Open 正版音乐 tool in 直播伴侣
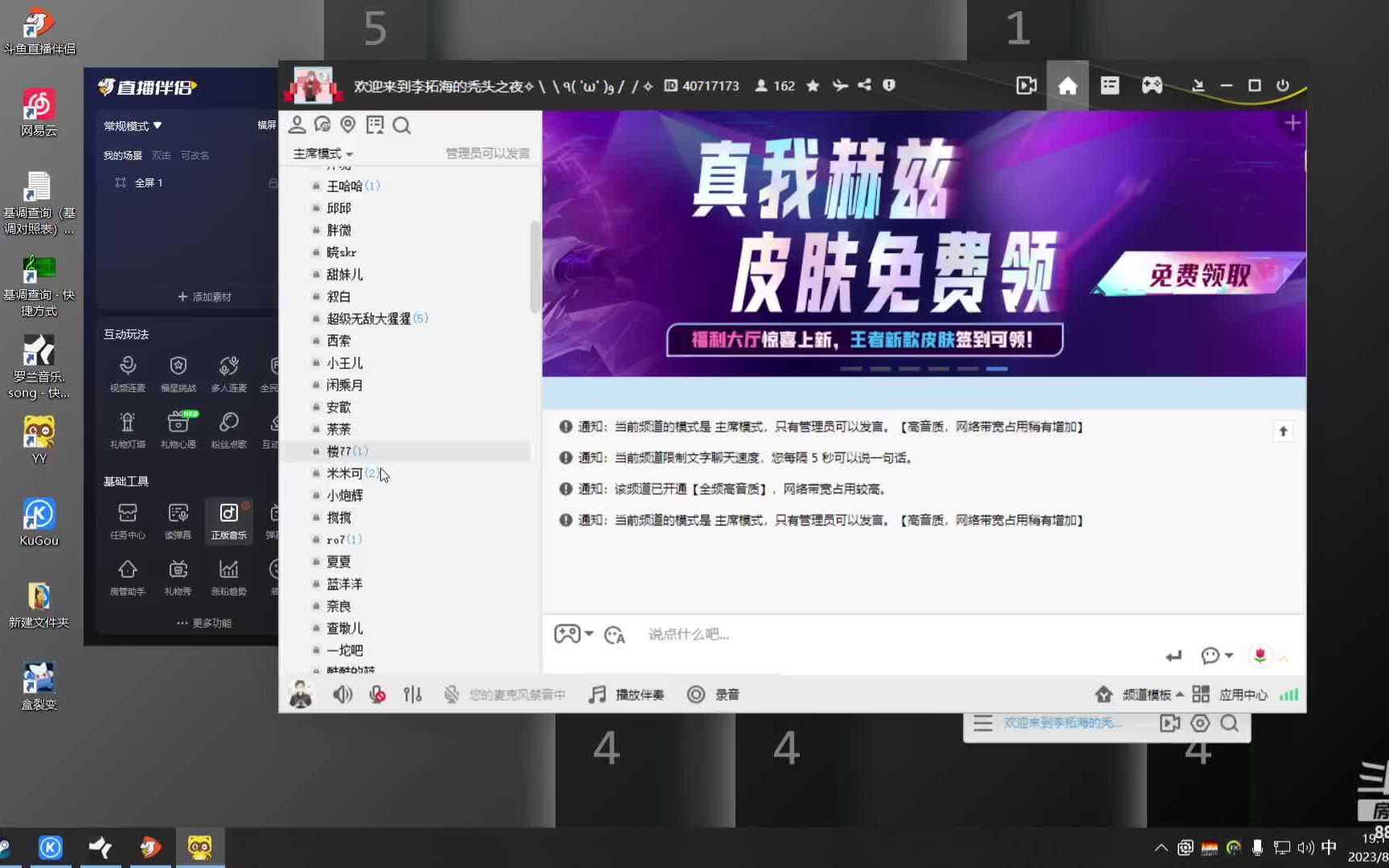Screen dimensions: 1389x868 coord(229,521)
